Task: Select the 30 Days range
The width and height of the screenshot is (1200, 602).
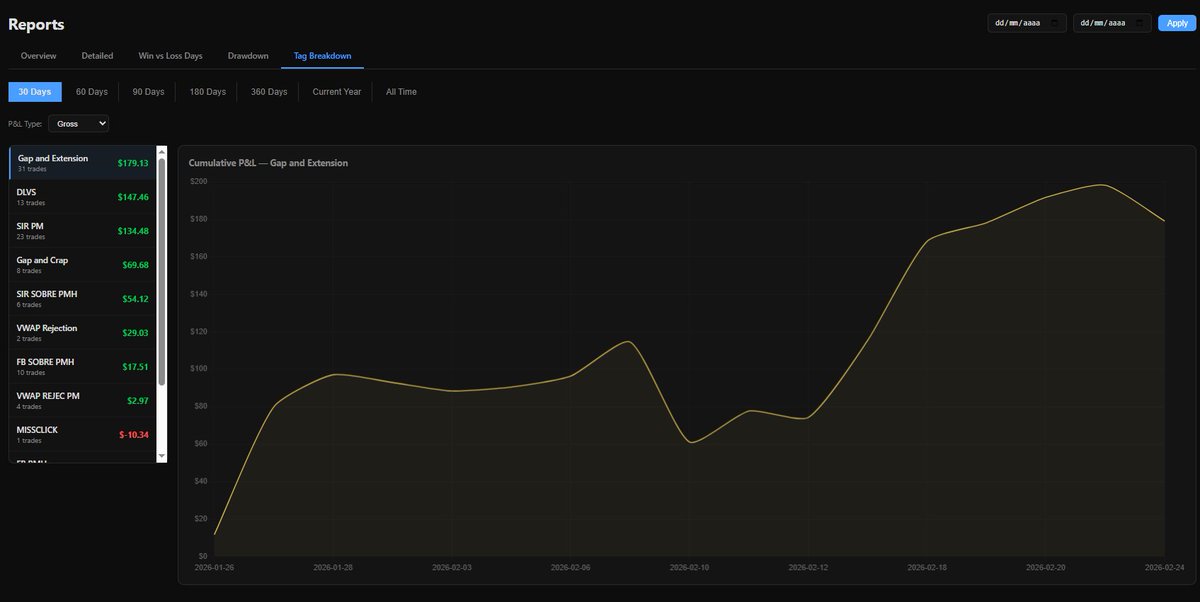Action: tap(35, 92)
